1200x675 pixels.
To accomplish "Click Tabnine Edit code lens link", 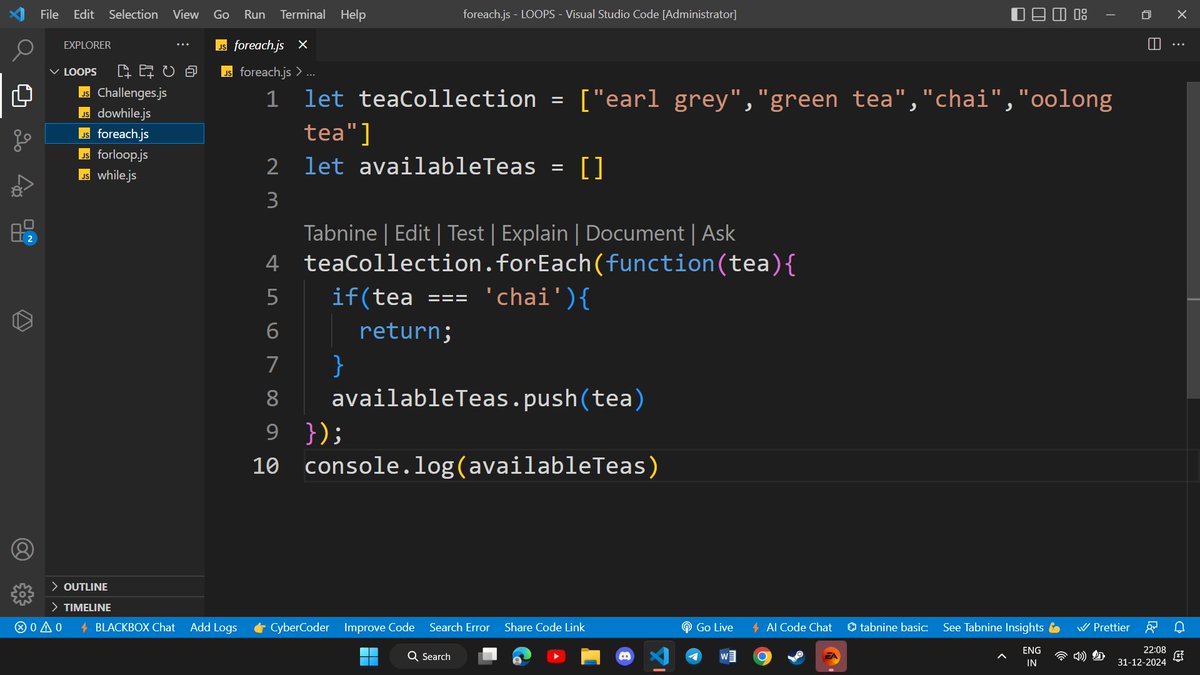I will 412,233.
